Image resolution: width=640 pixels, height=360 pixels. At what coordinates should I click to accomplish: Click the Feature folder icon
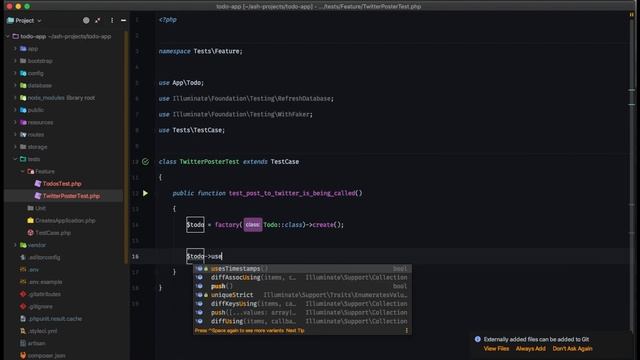coord(31,171)
